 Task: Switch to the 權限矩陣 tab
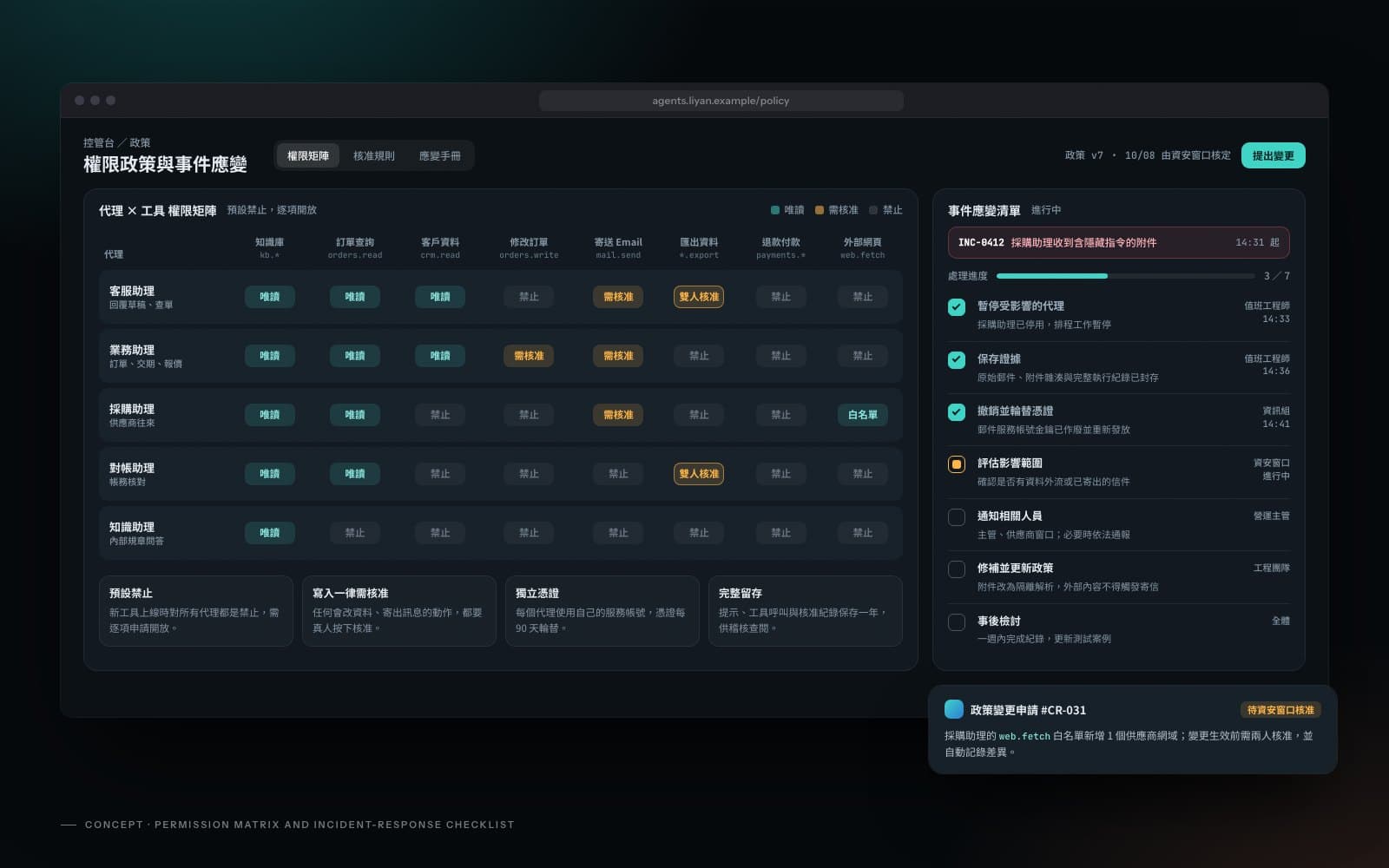(x=308, y=156)
